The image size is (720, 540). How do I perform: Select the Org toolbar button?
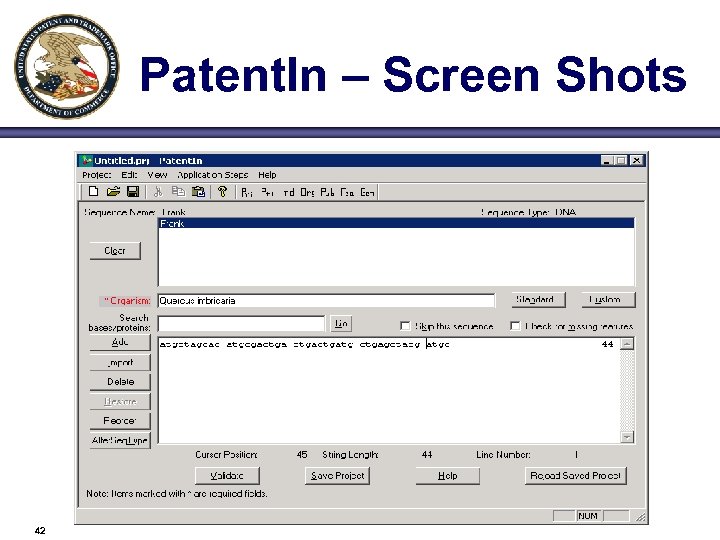pos(307,192)
